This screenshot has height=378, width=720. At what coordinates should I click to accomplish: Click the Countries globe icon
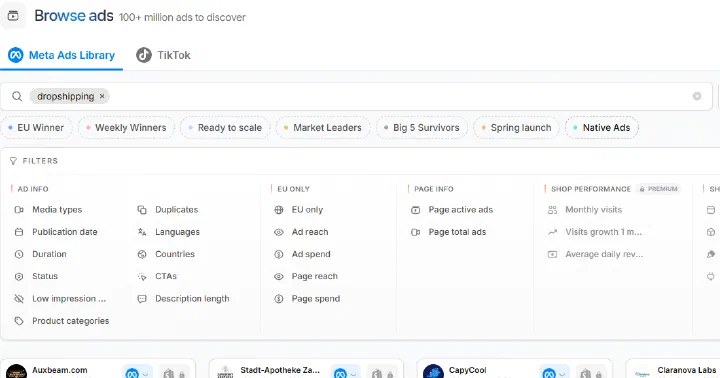142,254
